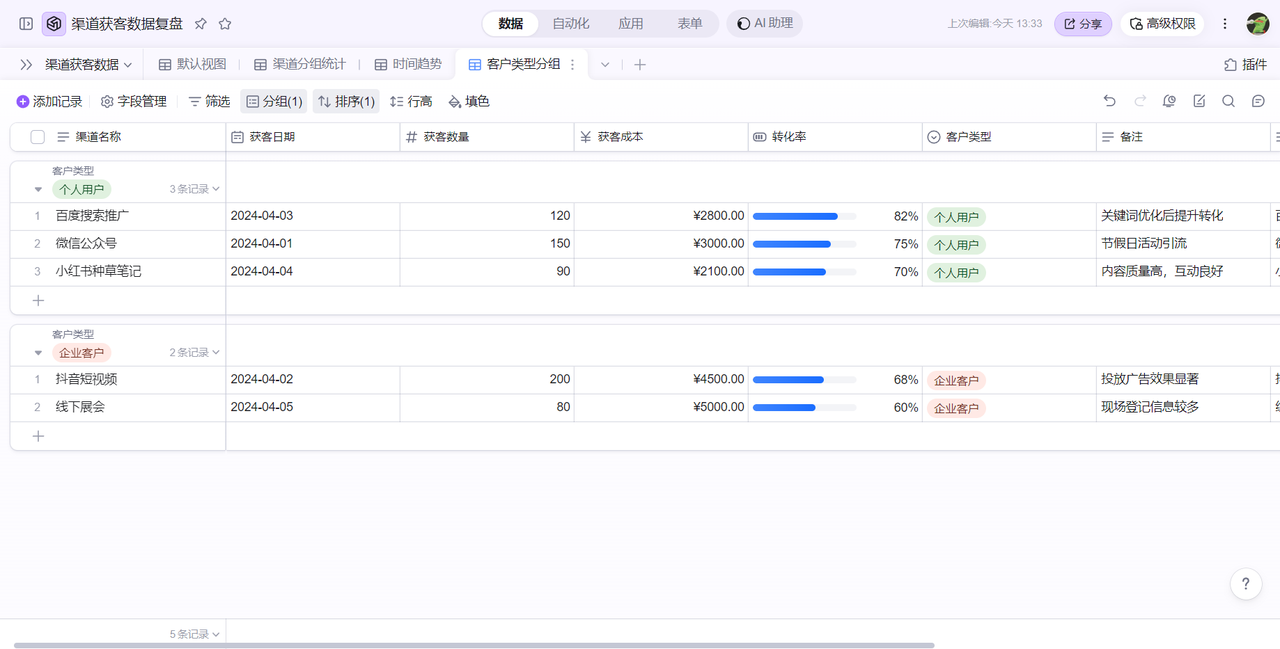Image resolution: width=1280 pixels, height=649 pixels.
Task: Click the undo arrow icon
Action: (1109, 101)
